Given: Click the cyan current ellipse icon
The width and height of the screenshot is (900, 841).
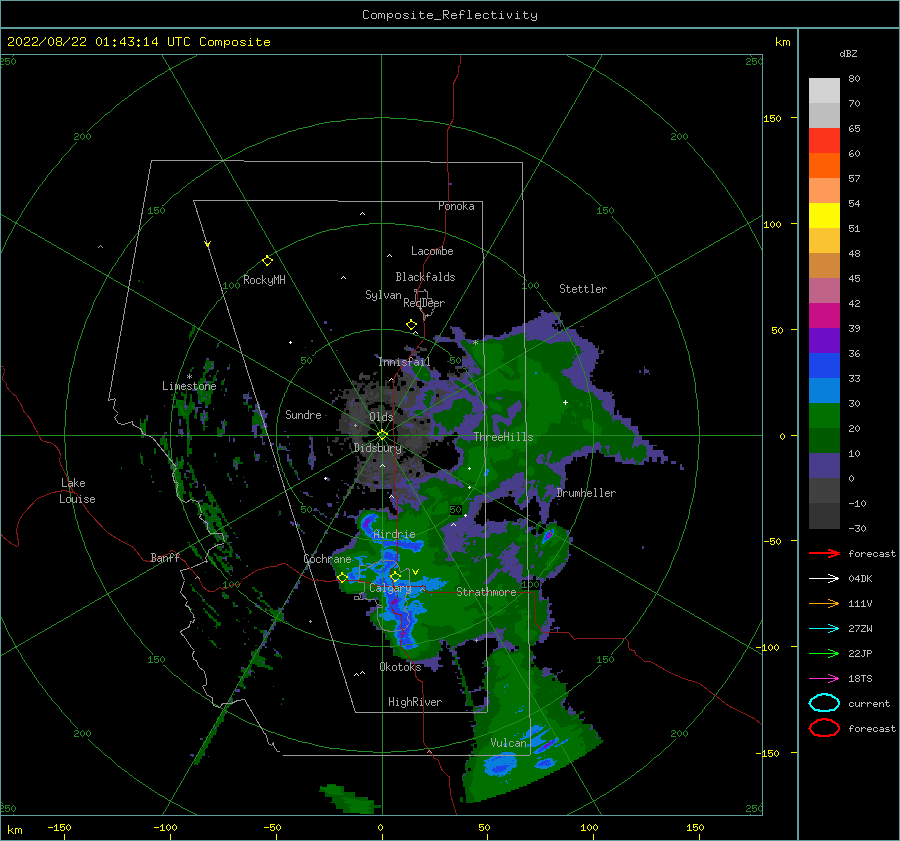Looking at the screenshot, I should pos(824,703).
